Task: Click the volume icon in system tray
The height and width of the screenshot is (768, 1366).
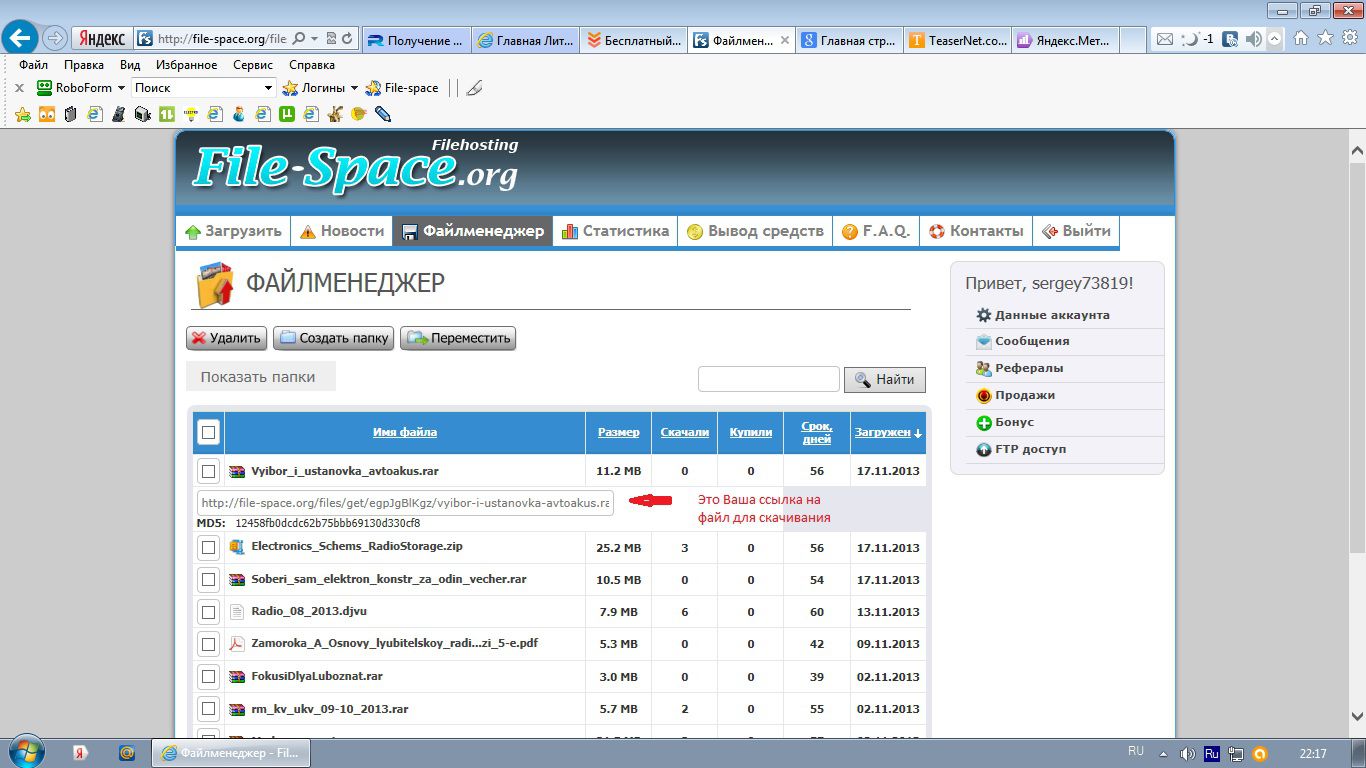Action: pyautogui.click(x=1187, y=753)
